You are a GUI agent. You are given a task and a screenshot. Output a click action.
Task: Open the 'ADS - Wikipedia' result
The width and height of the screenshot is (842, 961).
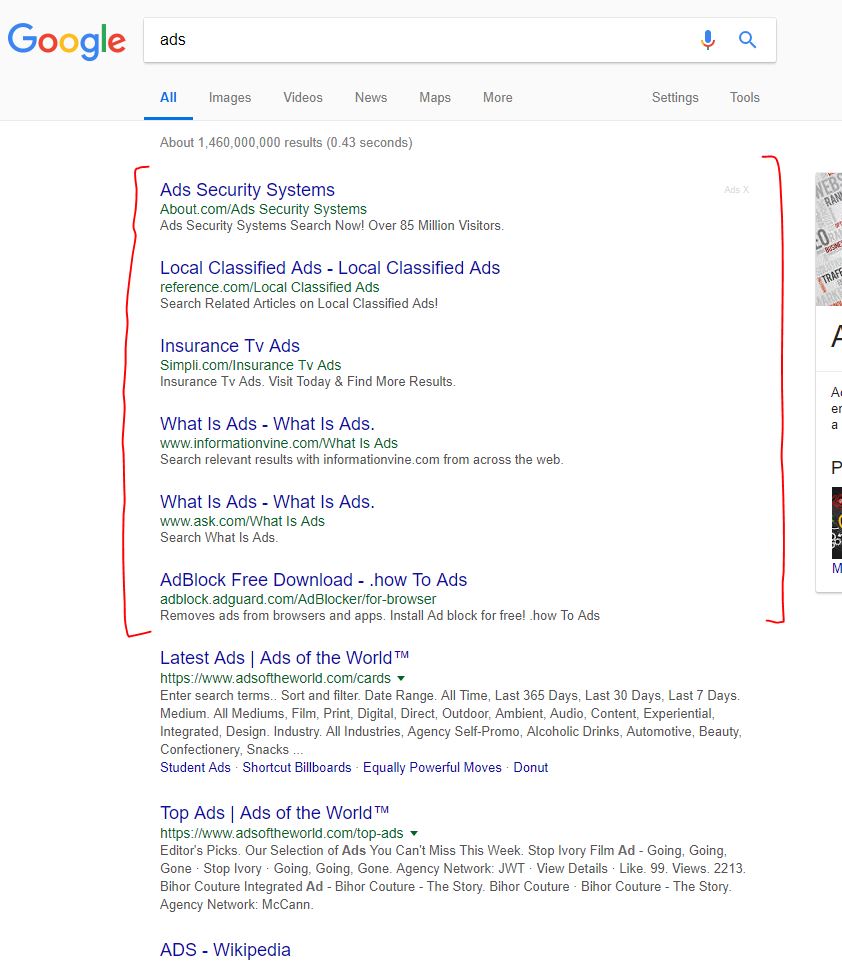(x=225, y=949)
